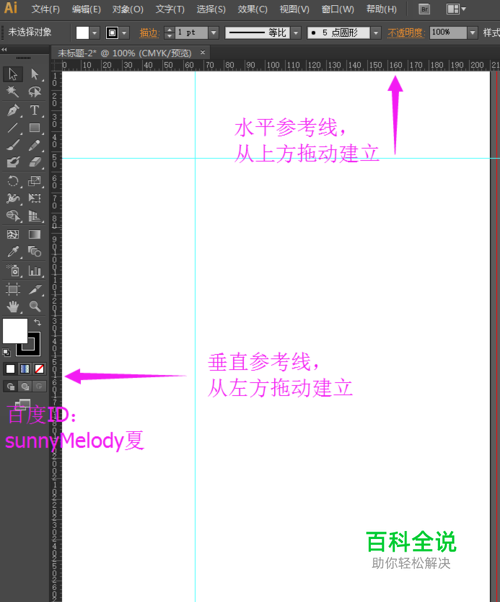The image size is (500, 602).
Task: Select the Hand tool
Action: (x=13, y=306)
